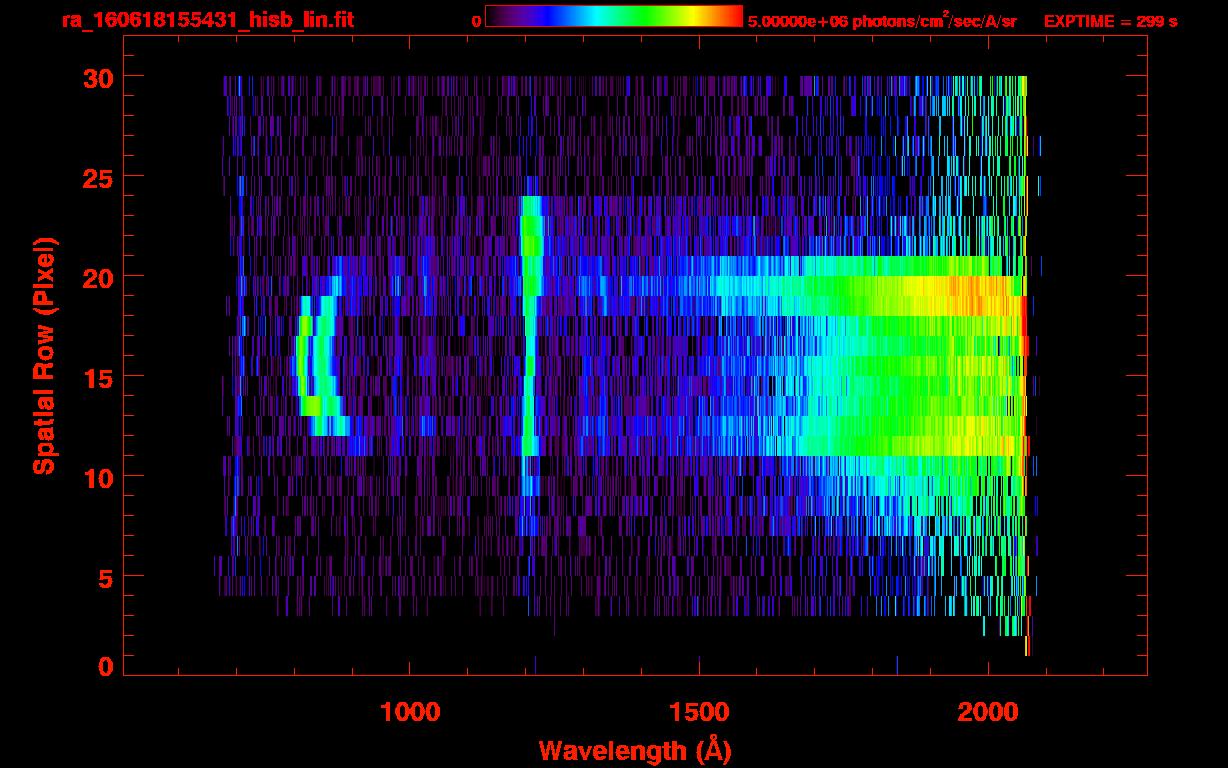This screenshot has height=768, width=1228.
Task: Click the file name title ra_160618155431_hisb_lin.fit
Action: [207, 20]
